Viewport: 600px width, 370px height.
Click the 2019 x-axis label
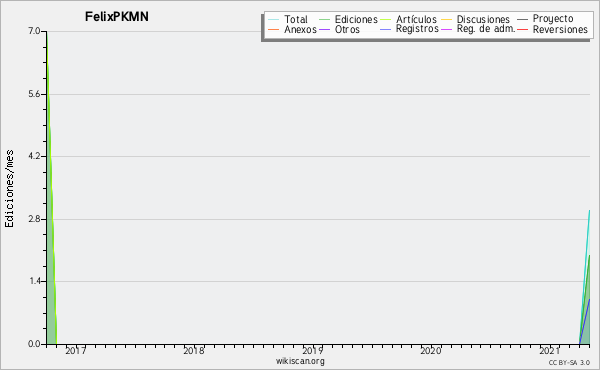click(x=313, y=350)
